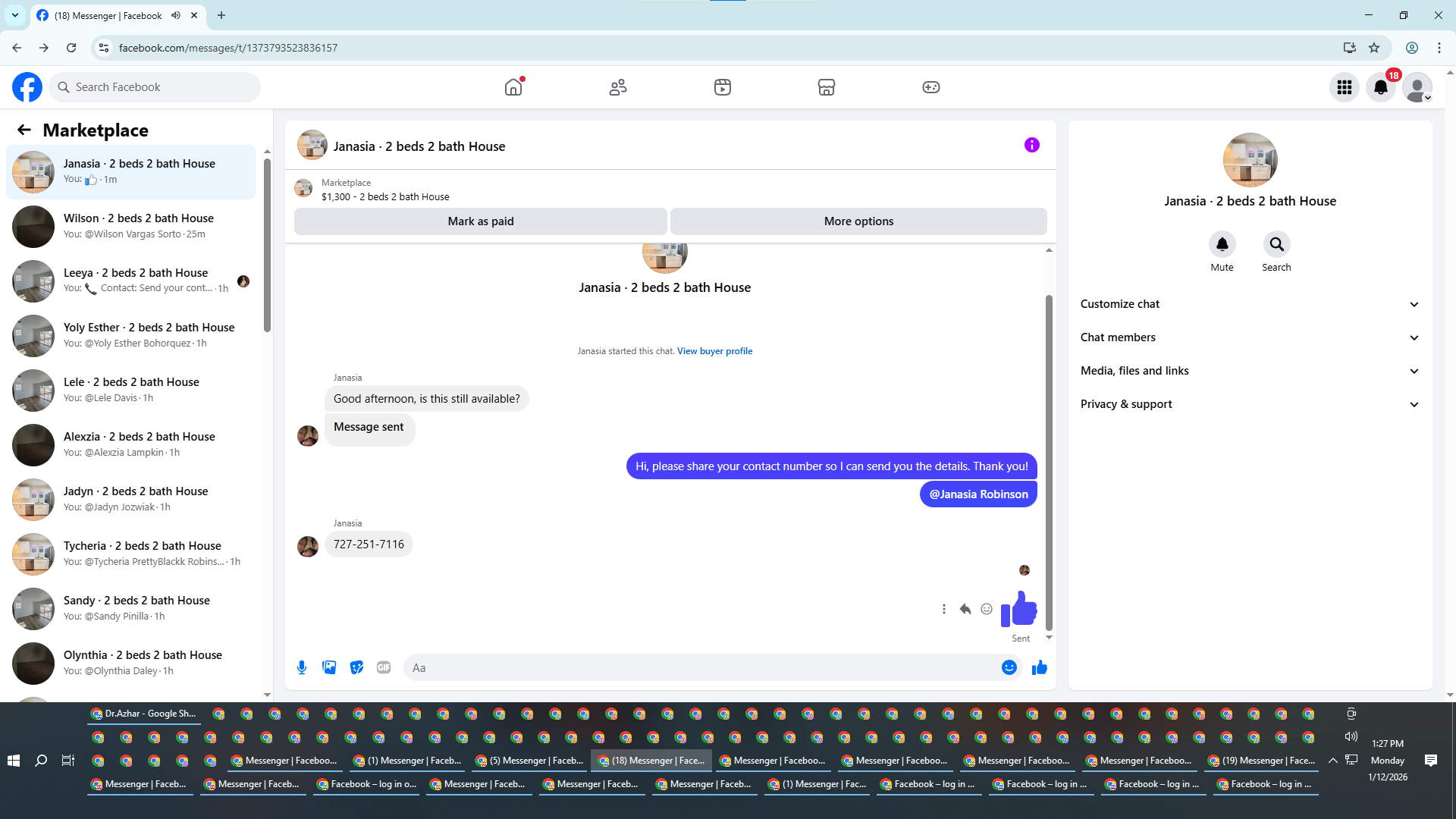Open the View buyer profile link

click(x=714, y=351)
